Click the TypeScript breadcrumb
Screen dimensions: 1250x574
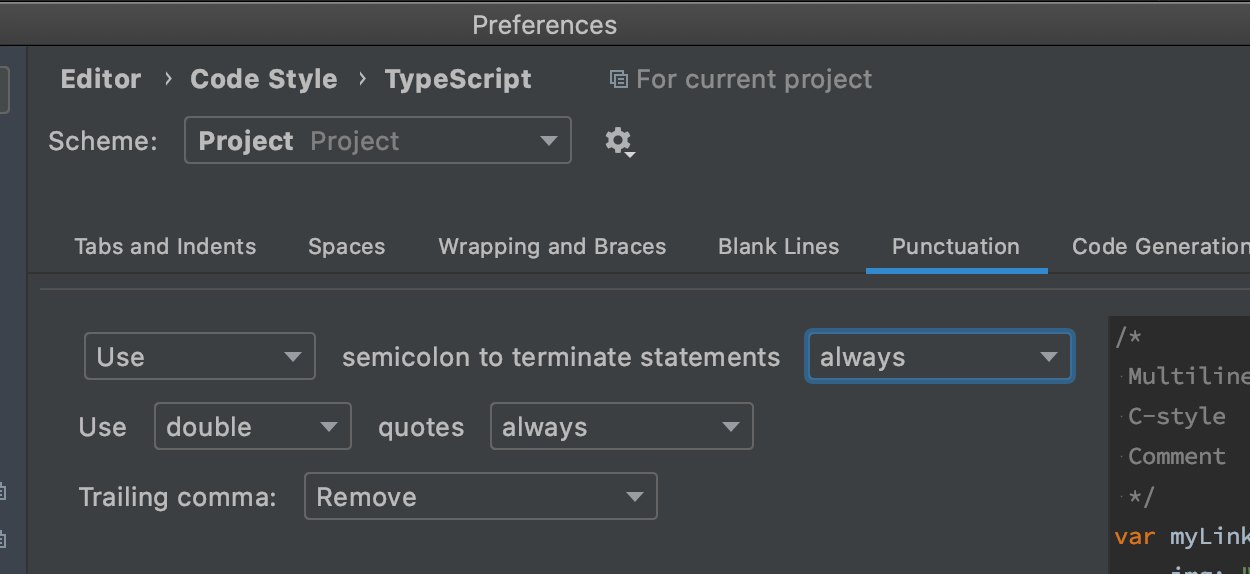pyautogui.click(x=458, y=79)
